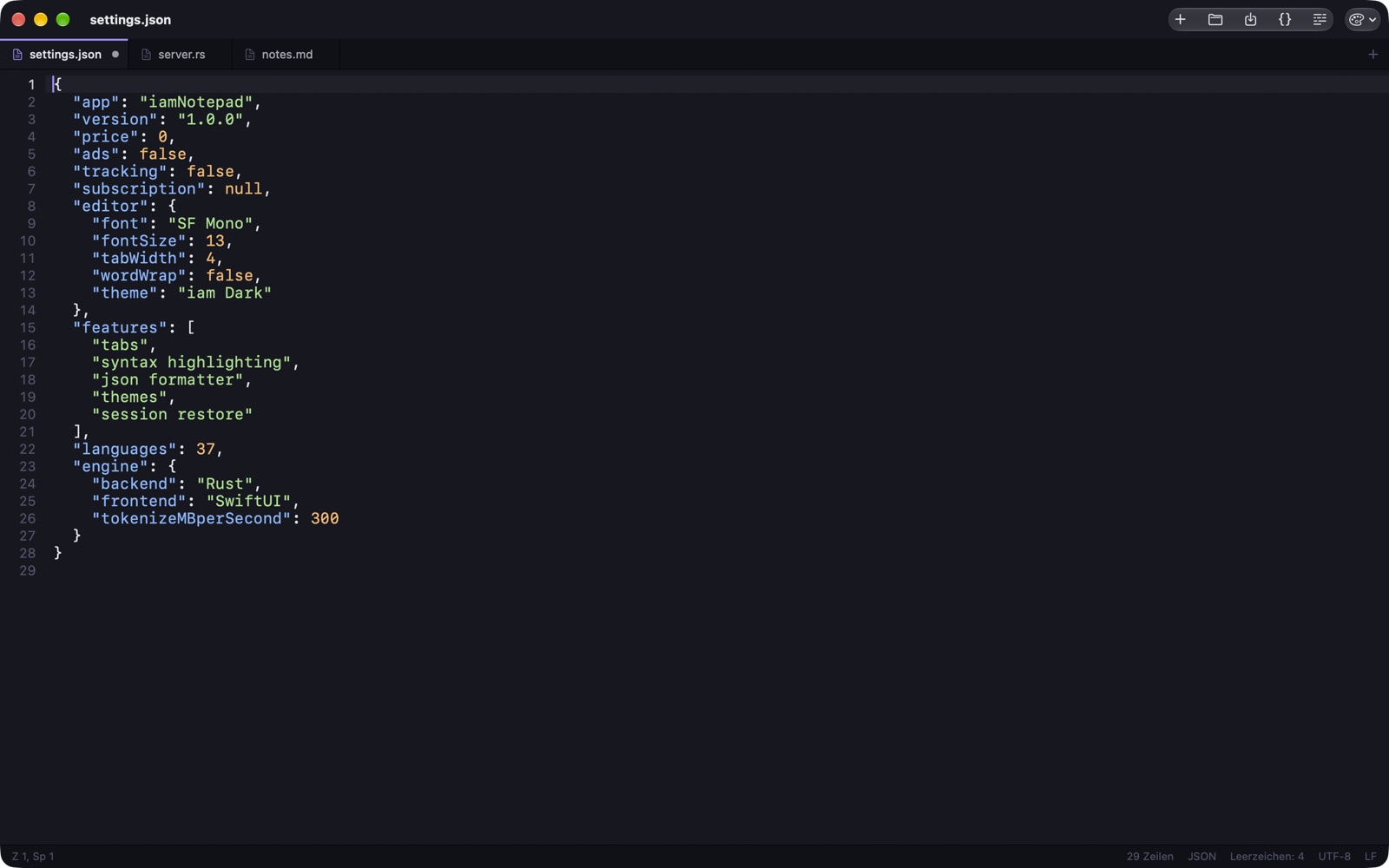Click the "editor" key on line 8

(x=110, y=206)
